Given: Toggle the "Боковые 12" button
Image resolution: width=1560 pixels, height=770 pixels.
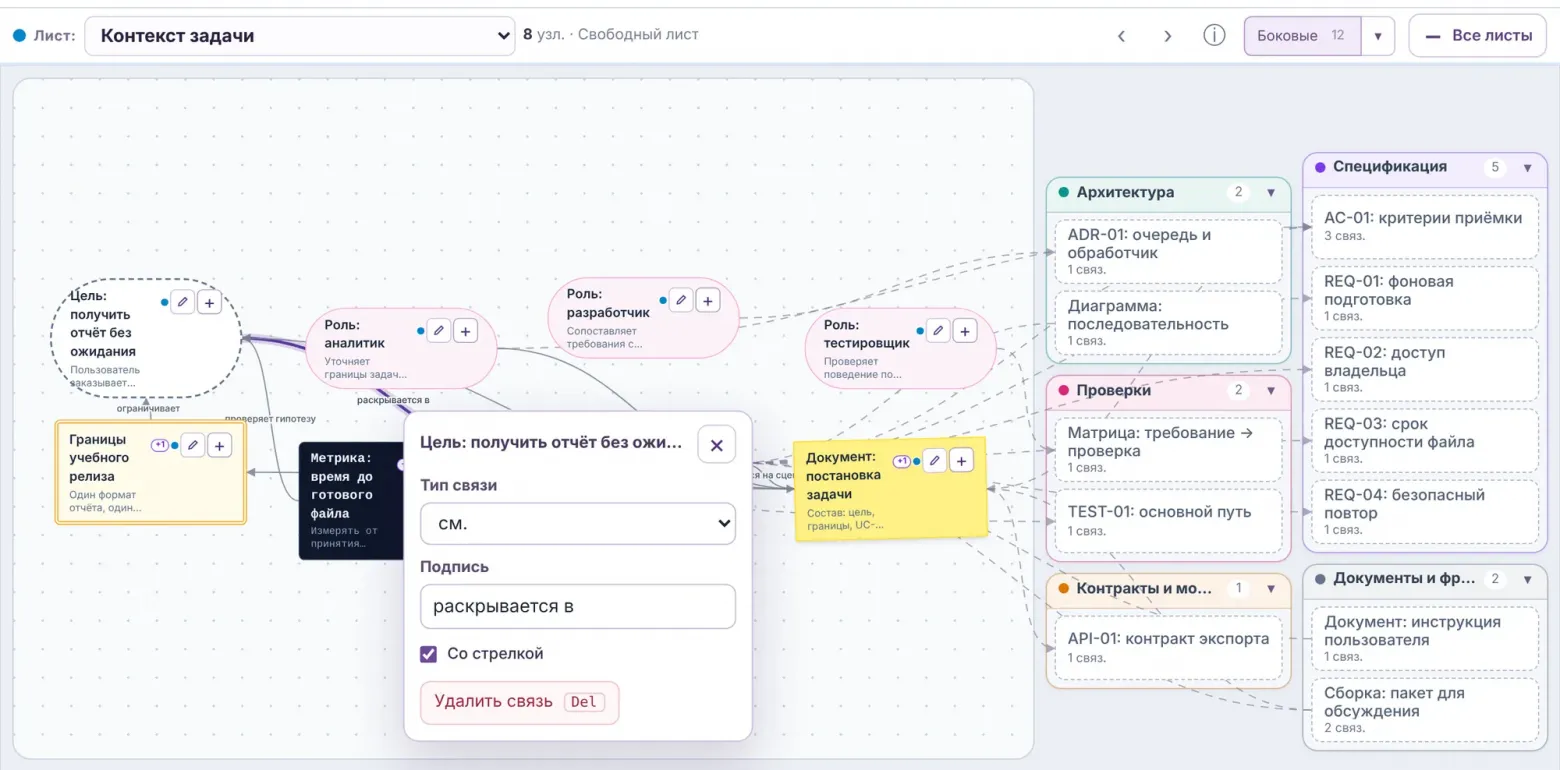Looking at the screenshot, I should (x=1301, y=36).
